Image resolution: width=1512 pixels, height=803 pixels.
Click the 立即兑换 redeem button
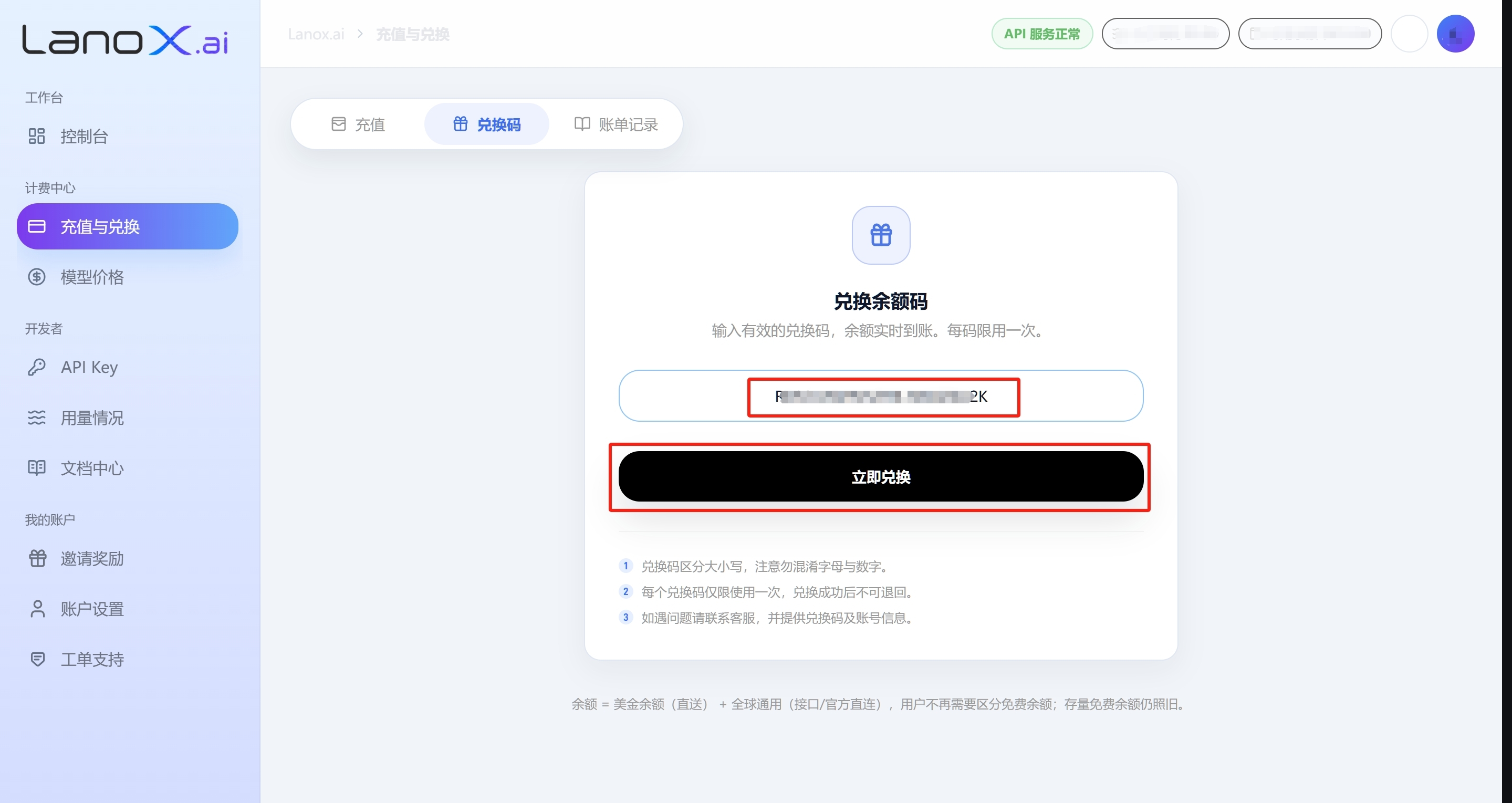click(881, 477)
